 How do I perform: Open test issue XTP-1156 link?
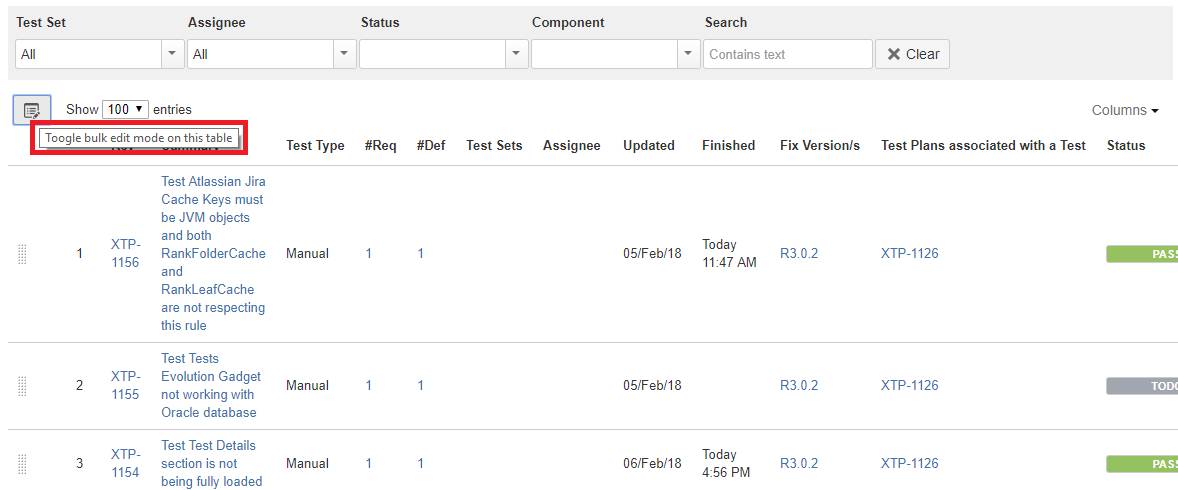(125, 253)
